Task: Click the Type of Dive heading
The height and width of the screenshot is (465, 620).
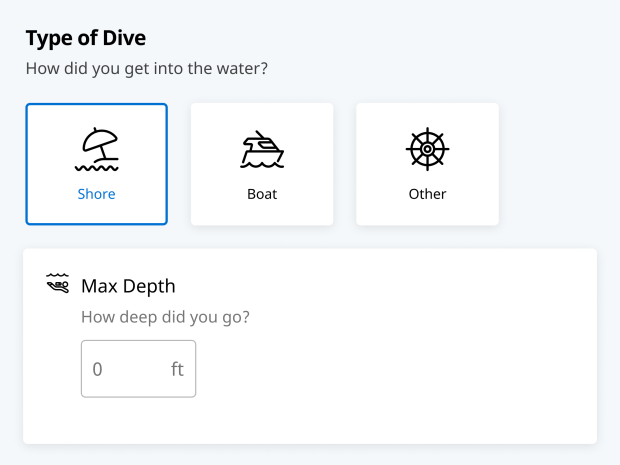Action: 86,39
